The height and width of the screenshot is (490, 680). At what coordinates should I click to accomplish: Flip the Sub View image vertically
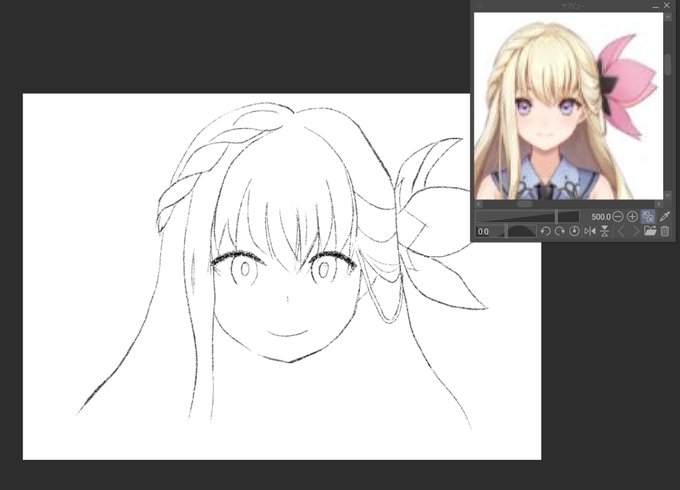(x=605, y=231)
